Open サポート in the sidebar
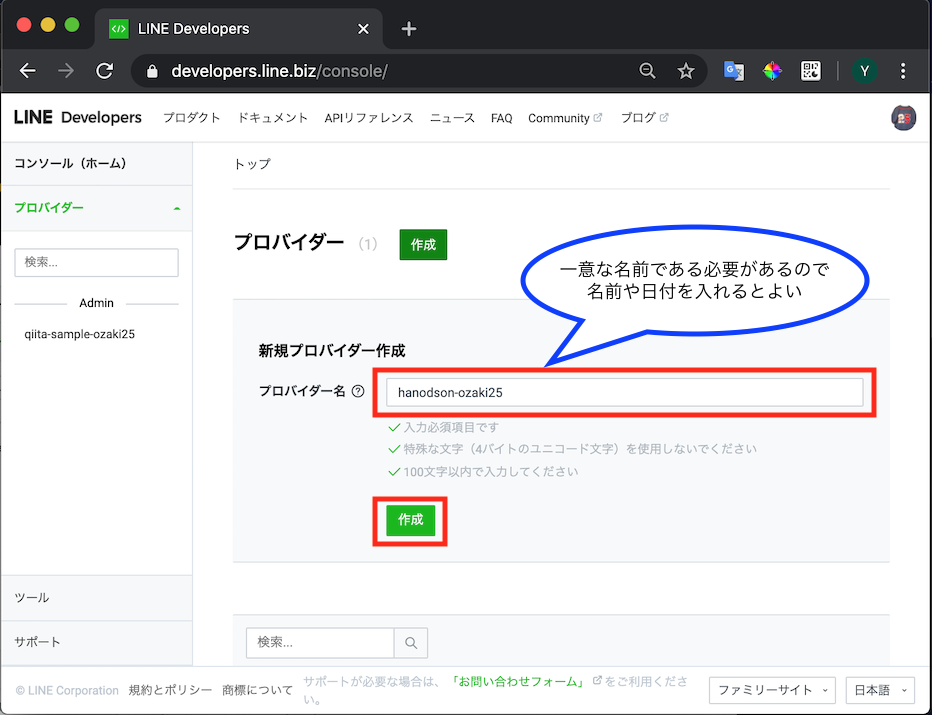This screenshot has height=715, width=932. (x=96, y=642)
